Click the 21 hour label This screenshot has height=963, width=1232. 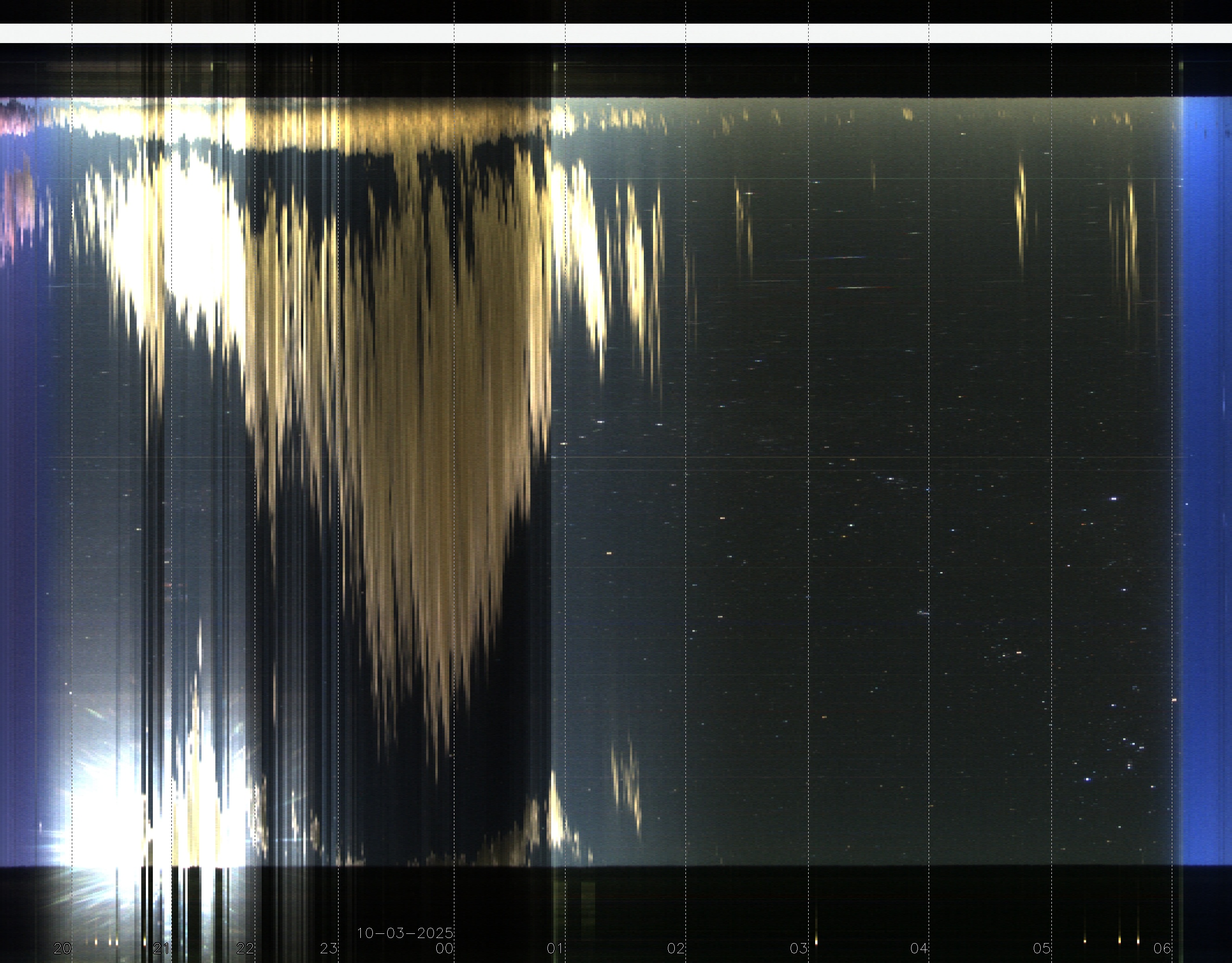161,948
